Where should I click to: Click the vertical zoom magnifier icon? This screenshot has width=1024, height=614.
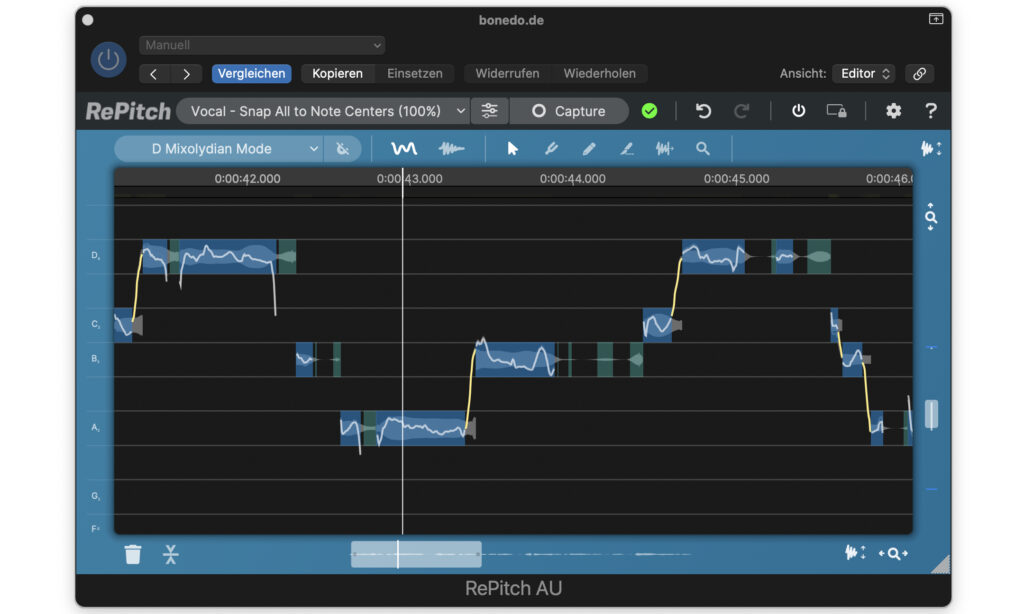(x=931, y=217)
